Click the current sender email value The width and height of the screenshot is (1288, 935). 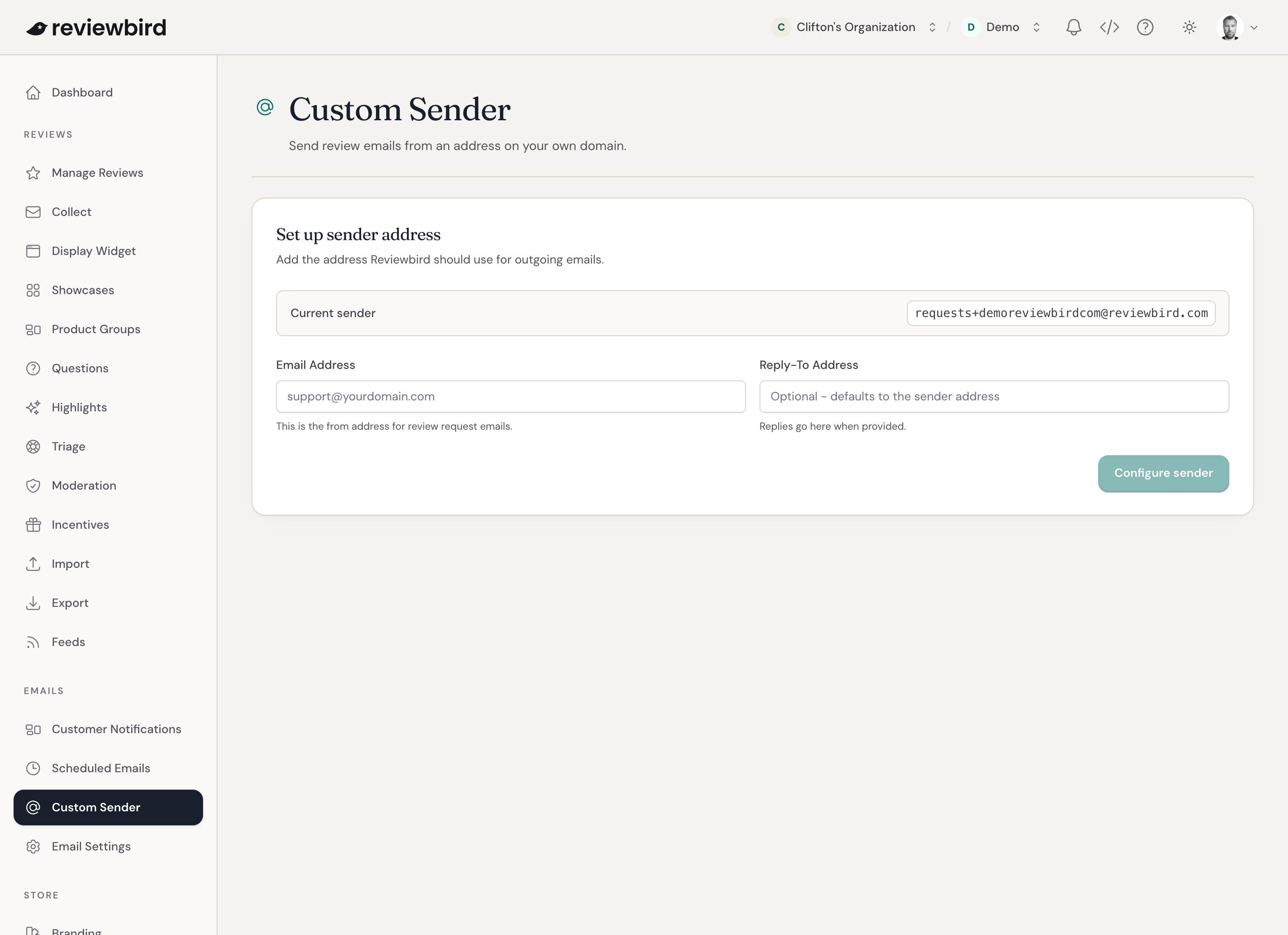pyautogui.click(x=1061, y=313)
